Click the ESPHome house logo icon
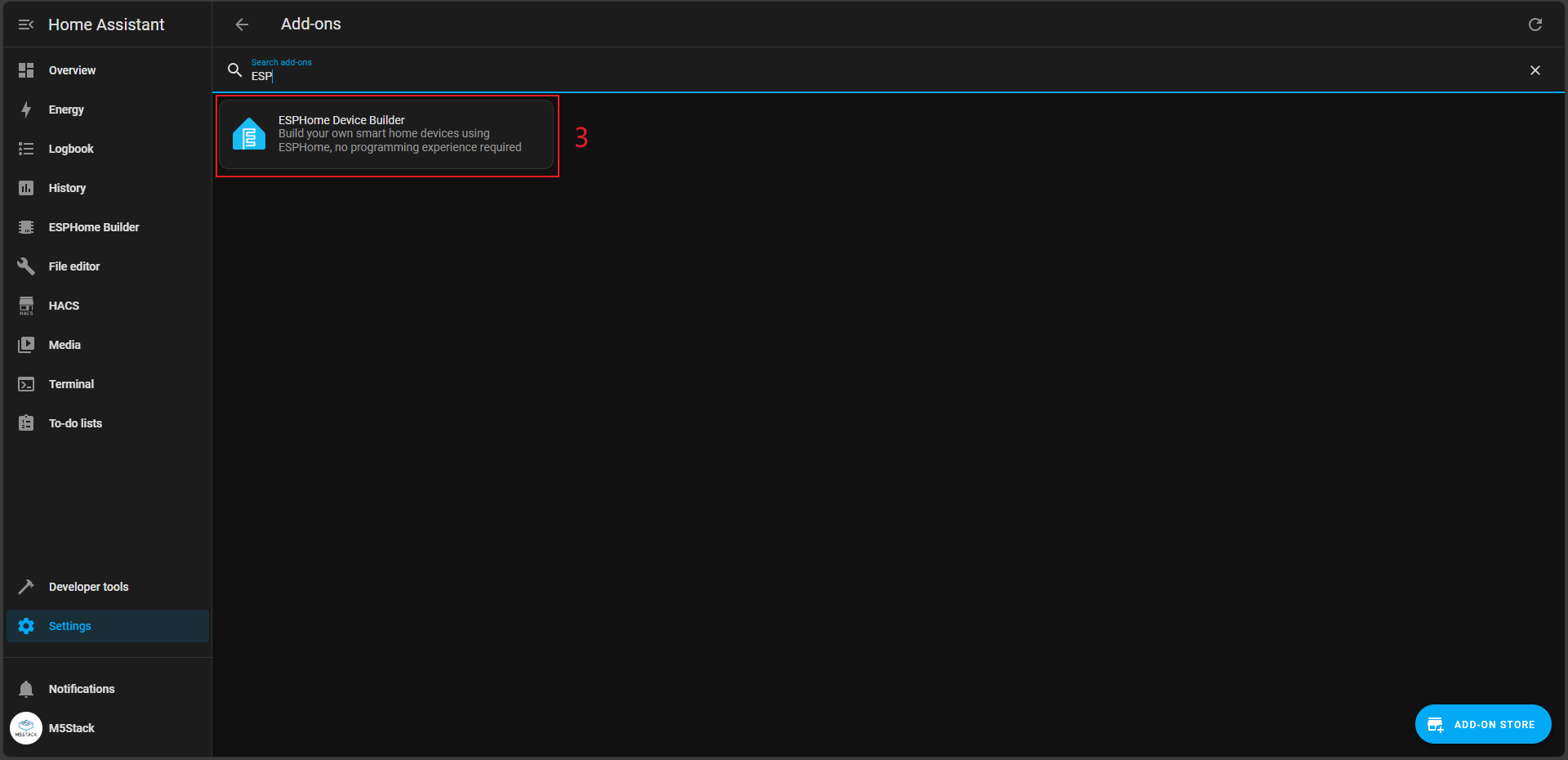1568x760 pixels. [249, 134]
